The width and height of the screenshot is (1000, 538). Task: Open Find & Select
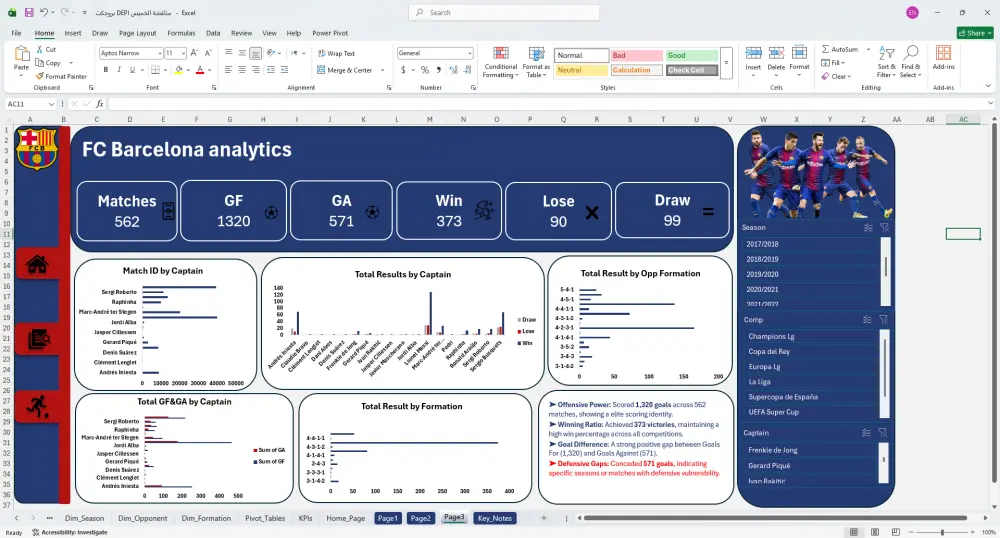pyautogui.click(x=911, y=61)
